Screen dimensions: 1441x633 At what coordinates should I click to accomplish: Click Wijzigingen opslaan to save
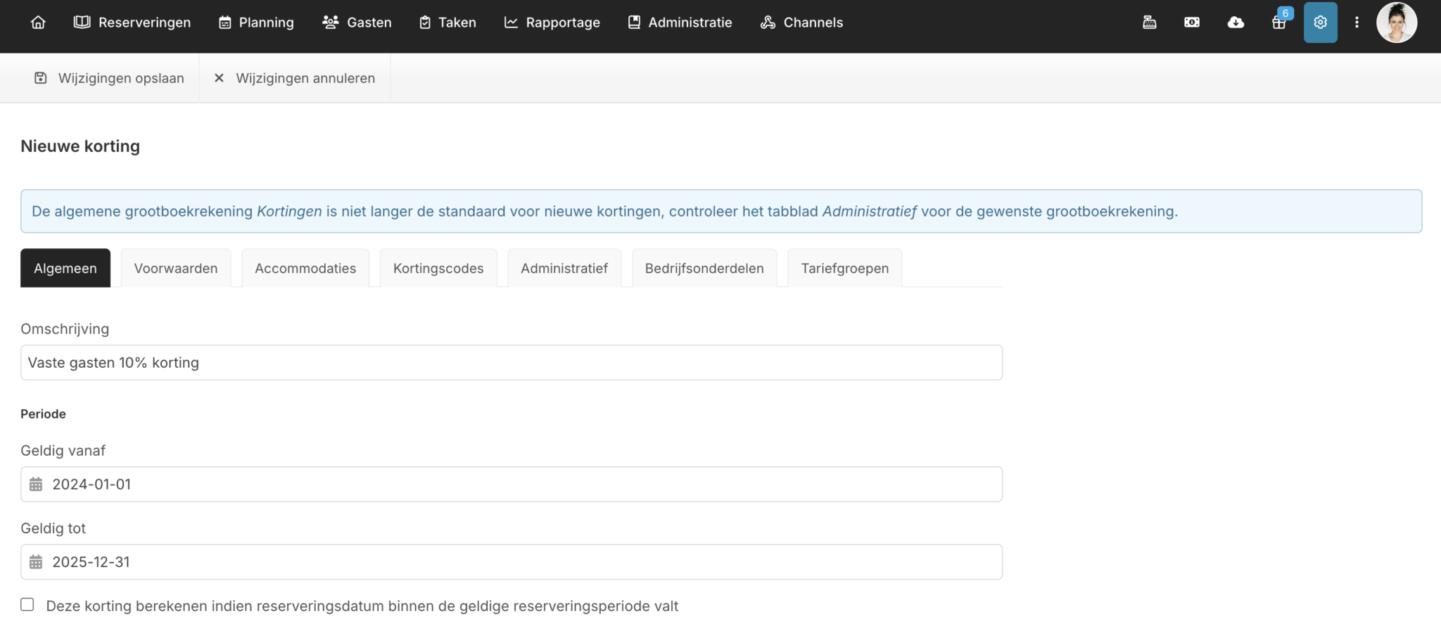[x=109, y=78]
